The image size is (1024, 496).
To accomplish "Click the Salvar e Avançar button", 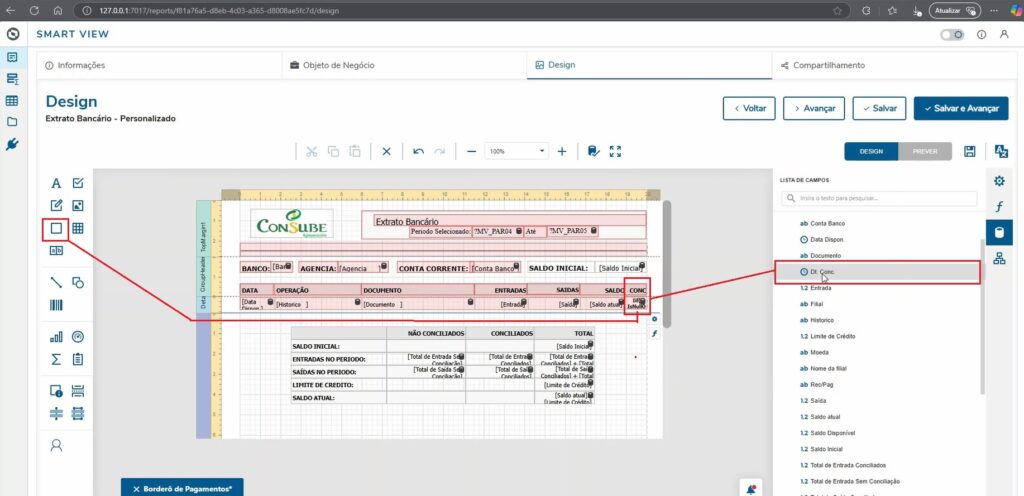I will (x=961, y=108).
